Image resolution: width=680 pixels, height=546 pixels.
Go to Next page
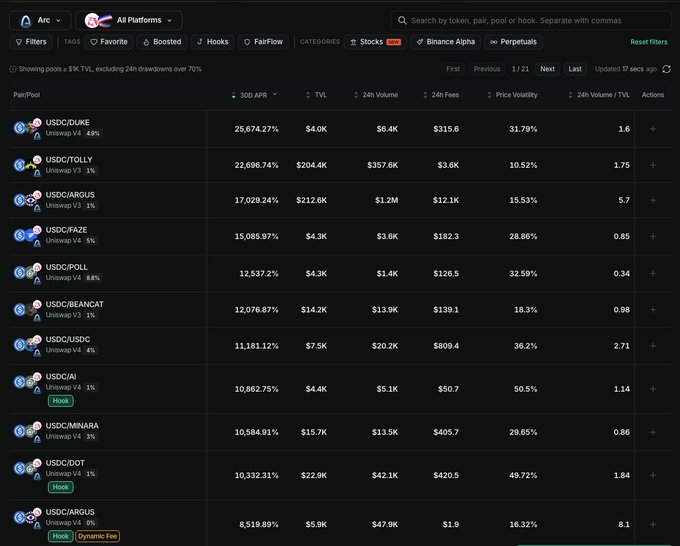[547, 69]
